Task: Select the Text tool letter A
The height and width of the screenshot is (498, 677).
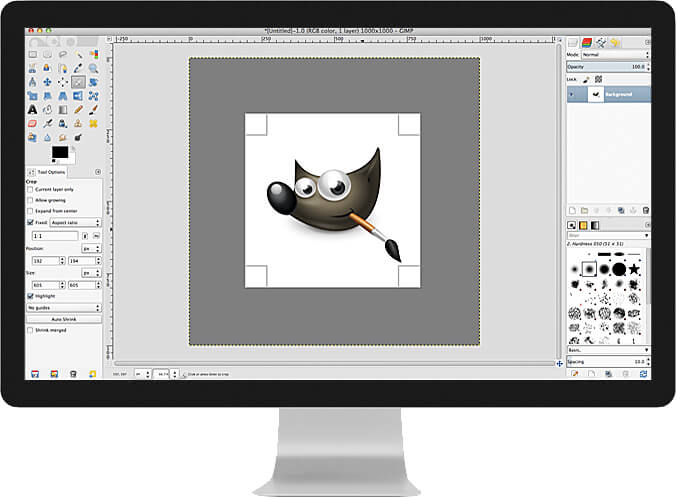Action: 32,110
